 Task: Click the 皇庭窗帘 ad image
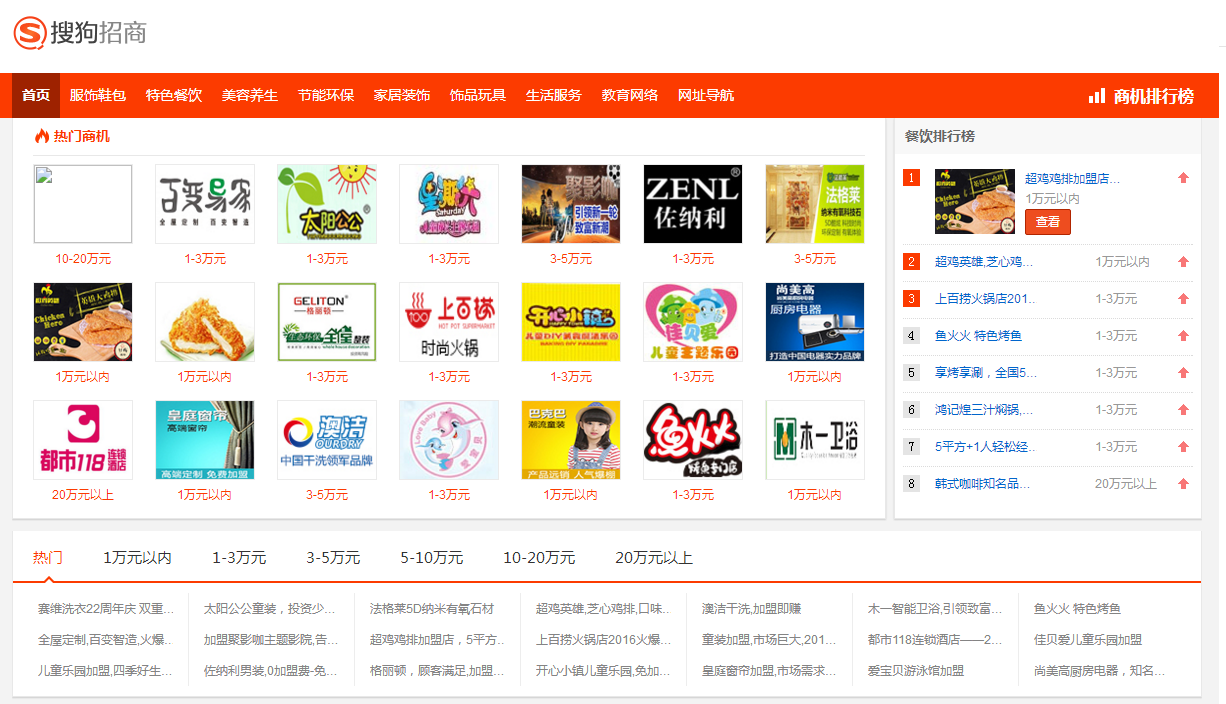205,440
